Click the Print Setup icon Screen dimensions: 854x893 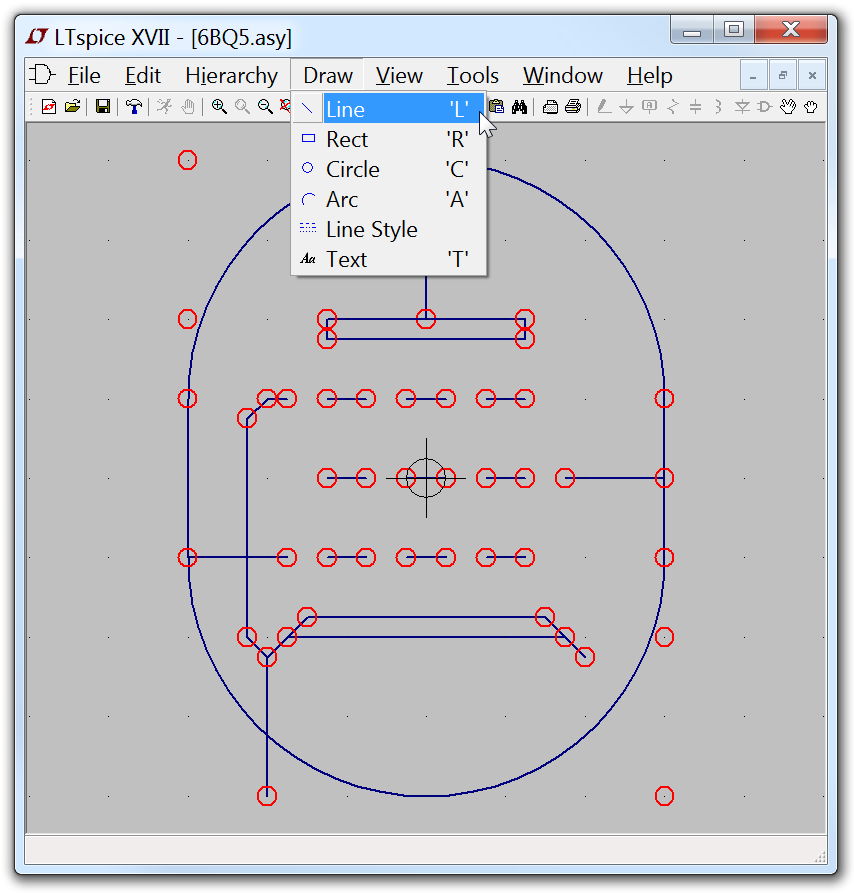point(550,107)
